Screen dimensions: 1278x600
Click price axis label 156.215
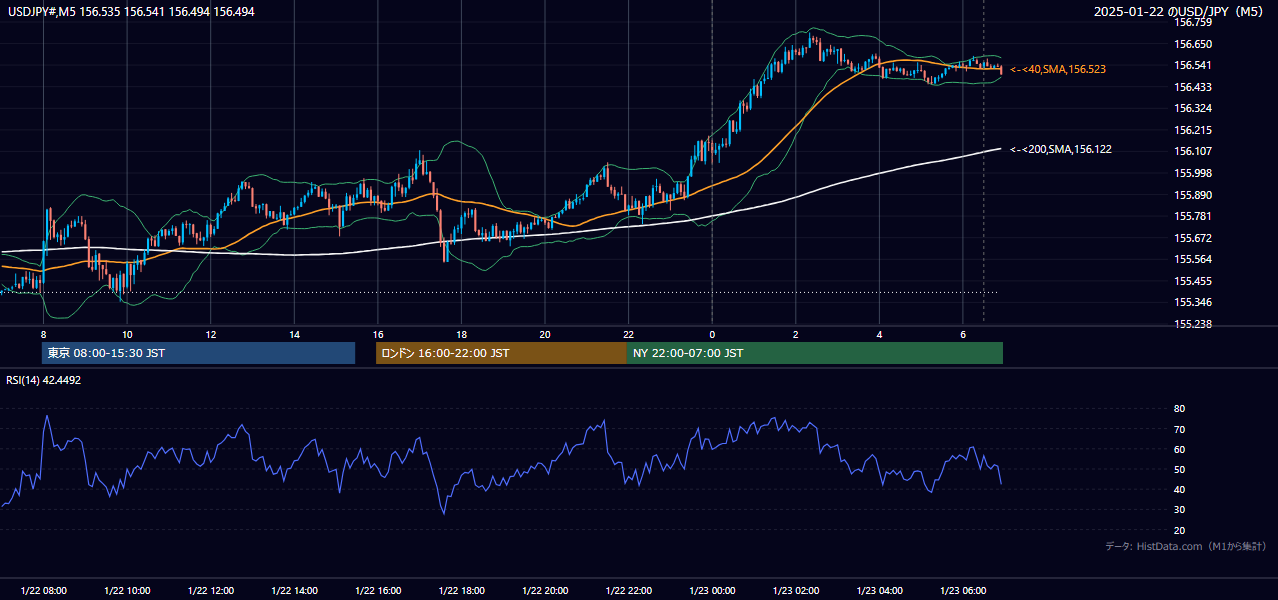(1192, 130)
